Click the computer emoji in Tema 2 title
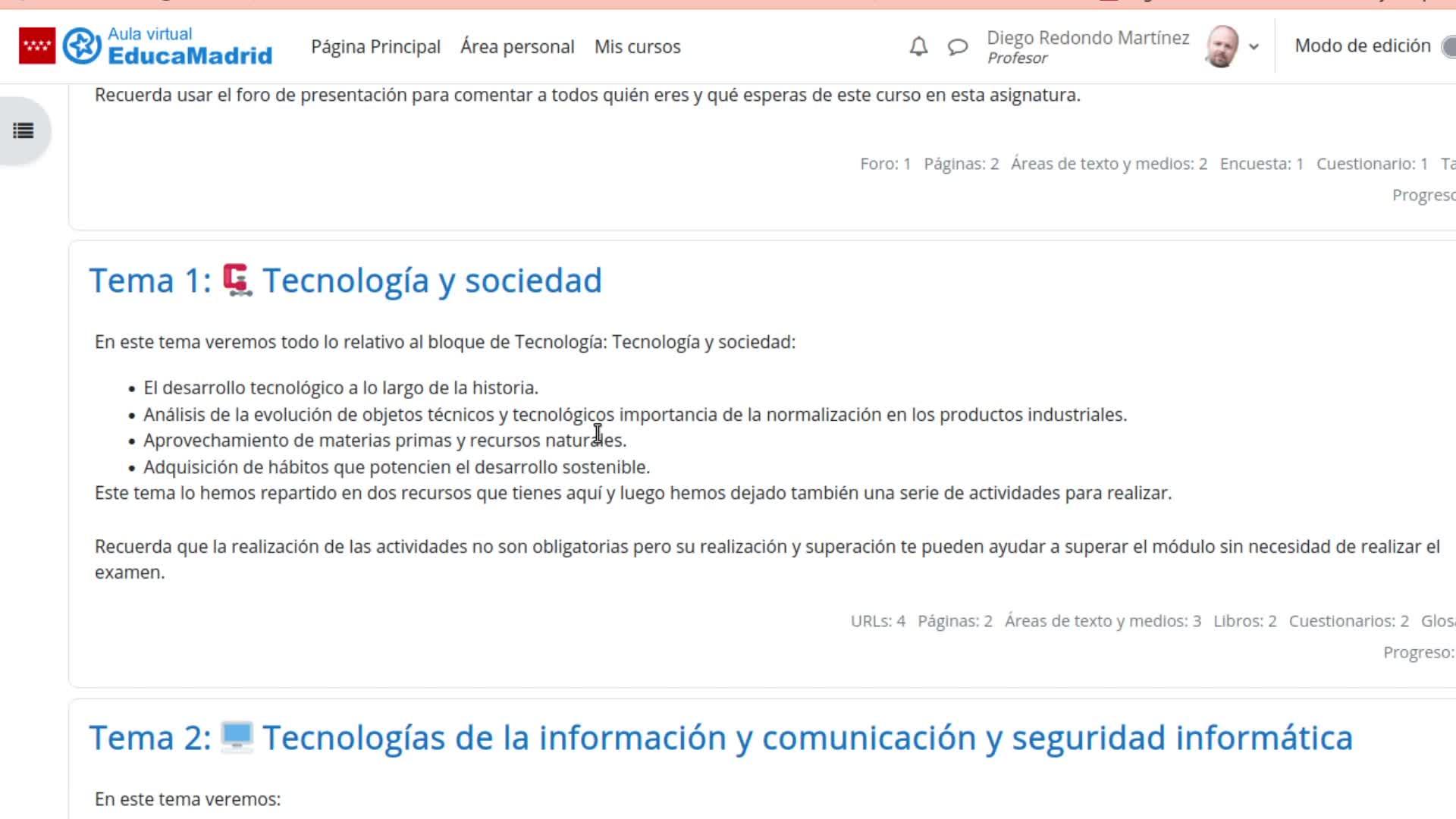Viewport: 1456px width, 819px height. (x=237, y=737)
